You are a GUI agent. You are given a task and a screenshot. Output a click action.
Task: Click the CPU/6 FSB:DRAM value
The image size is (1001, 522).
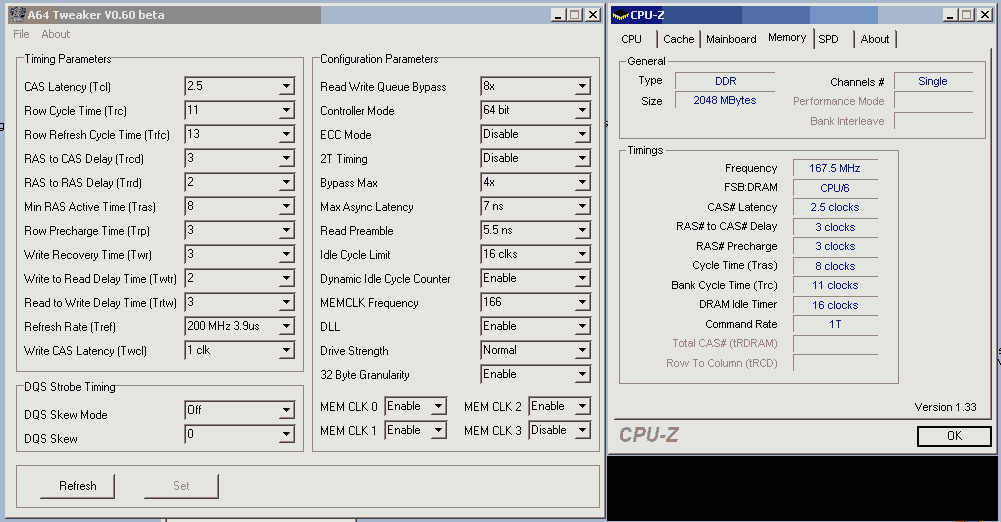pyautogui.click(x=835, y=188)
